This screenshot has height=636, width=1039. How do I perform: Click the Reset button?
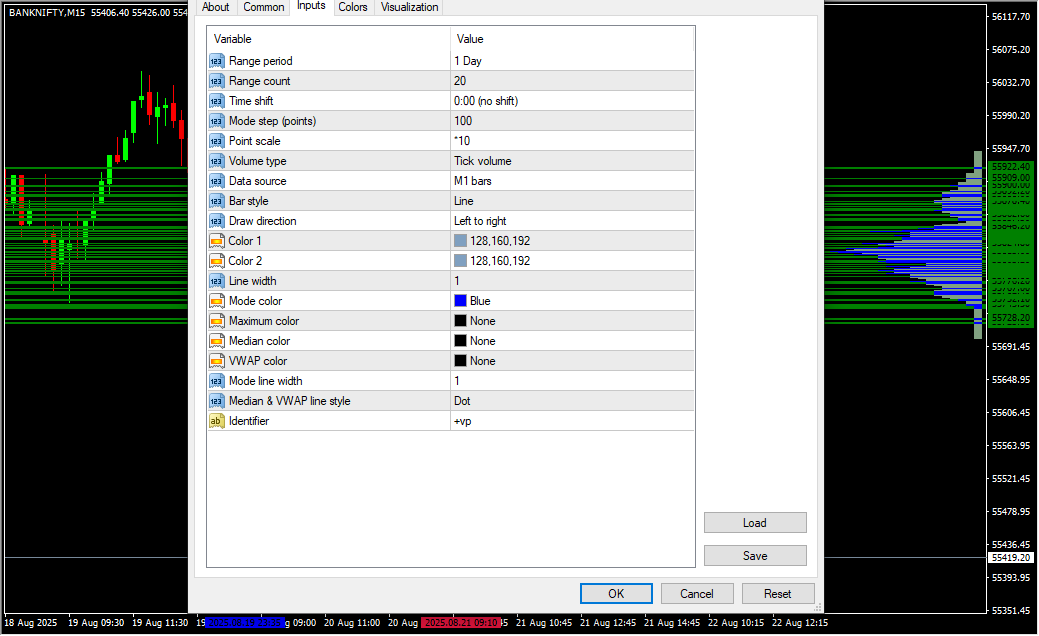778,593
